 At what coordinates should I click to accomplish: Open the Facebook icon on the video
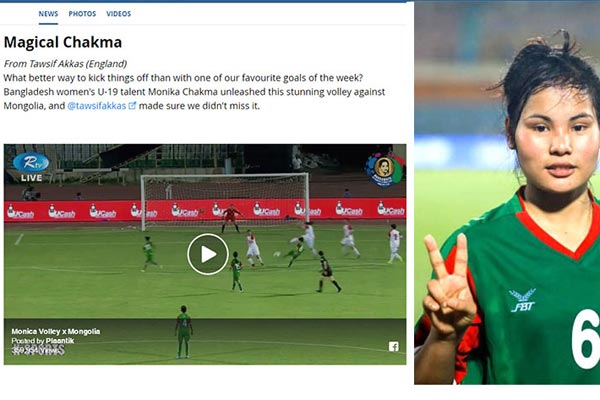(394, 346)
